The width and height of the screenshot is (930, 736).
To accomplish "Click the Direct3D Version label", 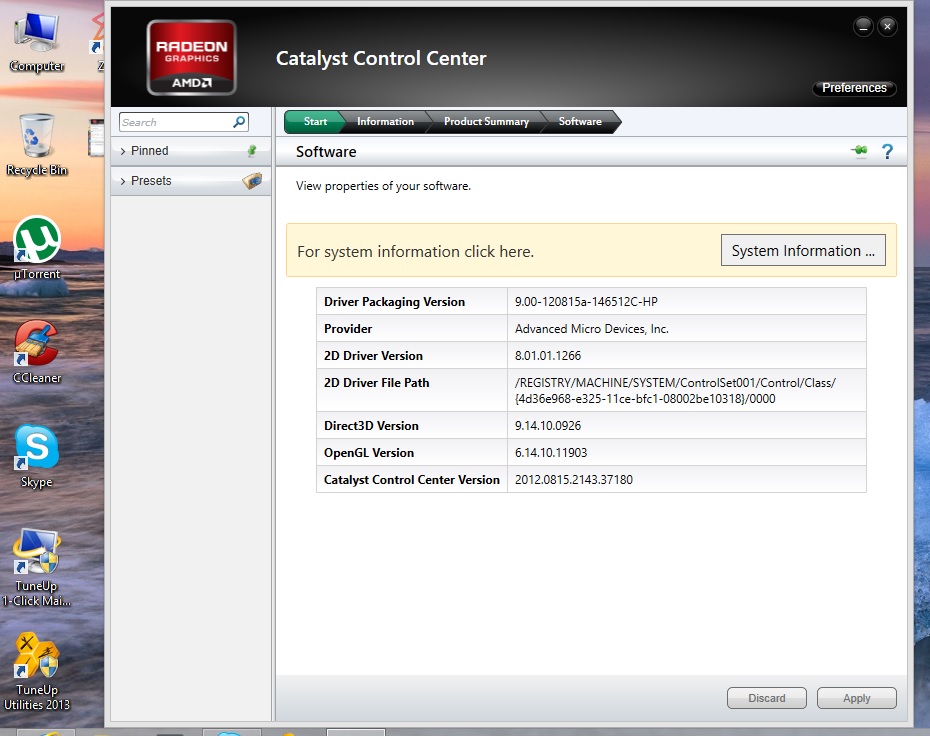I will 371,426.
